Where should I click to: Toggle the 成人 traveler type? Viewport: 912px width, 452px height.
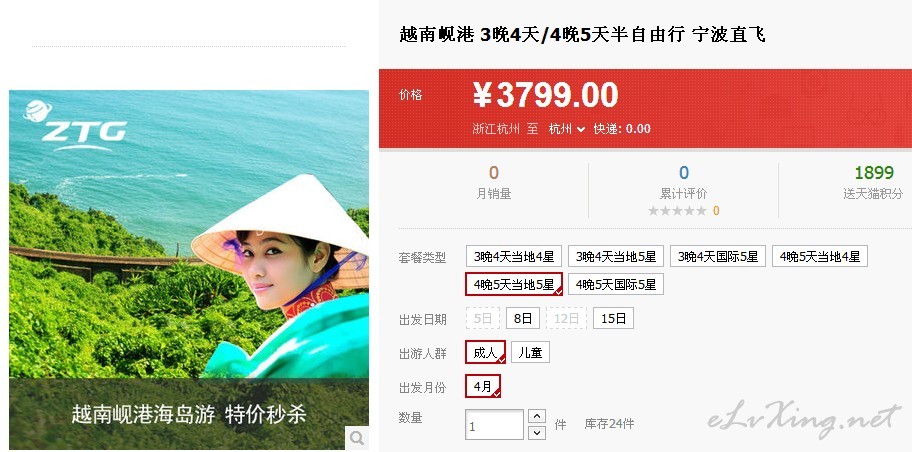[x=485, y=353]
